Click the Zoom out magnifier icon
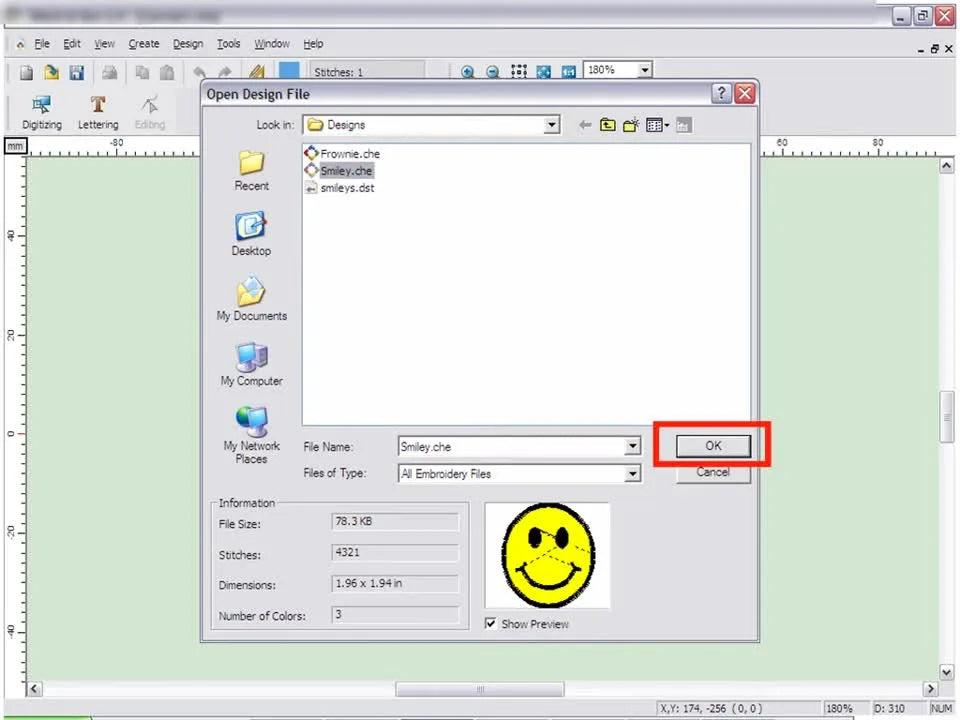Screen dimensions: 960x720 point(492,72)
